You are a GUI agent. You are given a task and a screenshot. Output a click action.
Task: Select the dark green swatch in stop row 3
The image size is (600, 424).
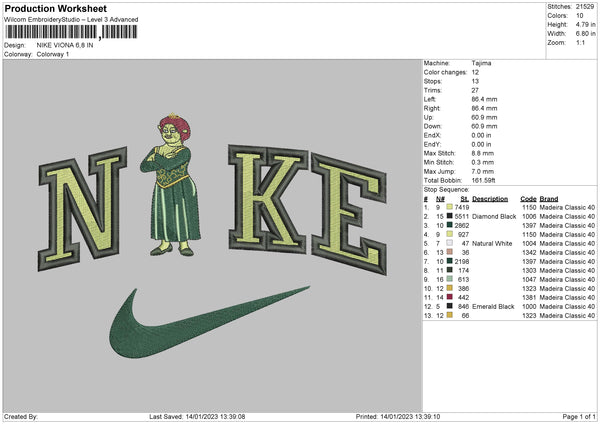tap(450, 225)
